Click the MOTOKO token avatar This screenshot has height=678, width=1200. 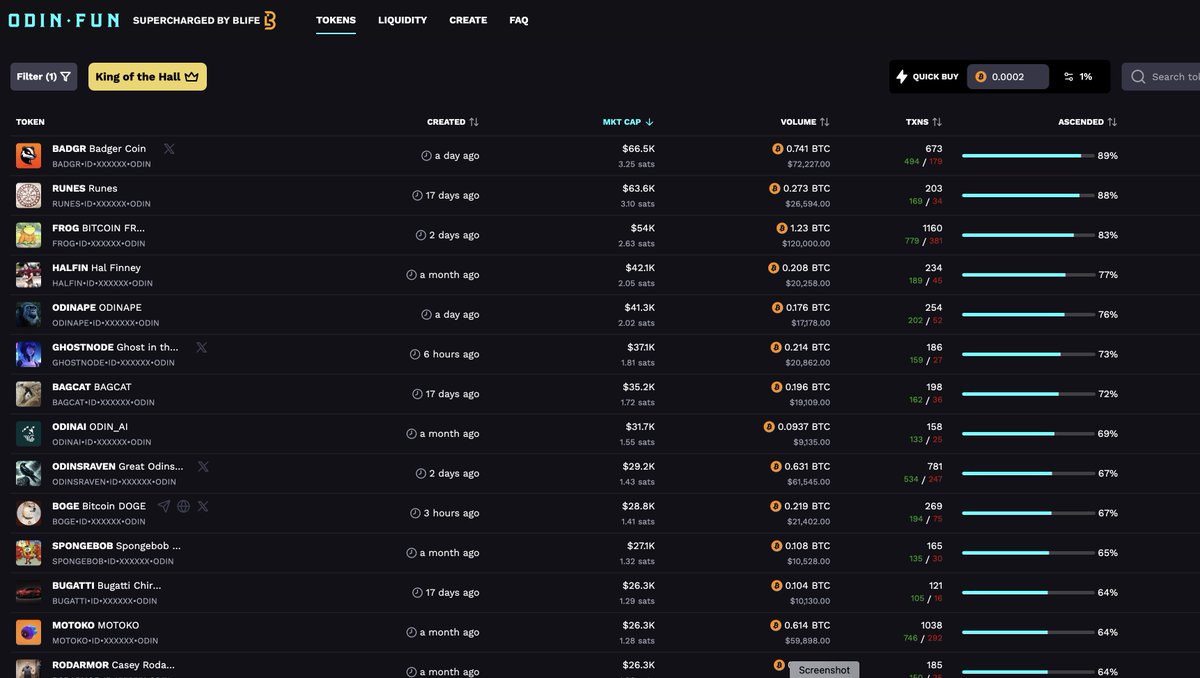[28, 632]
